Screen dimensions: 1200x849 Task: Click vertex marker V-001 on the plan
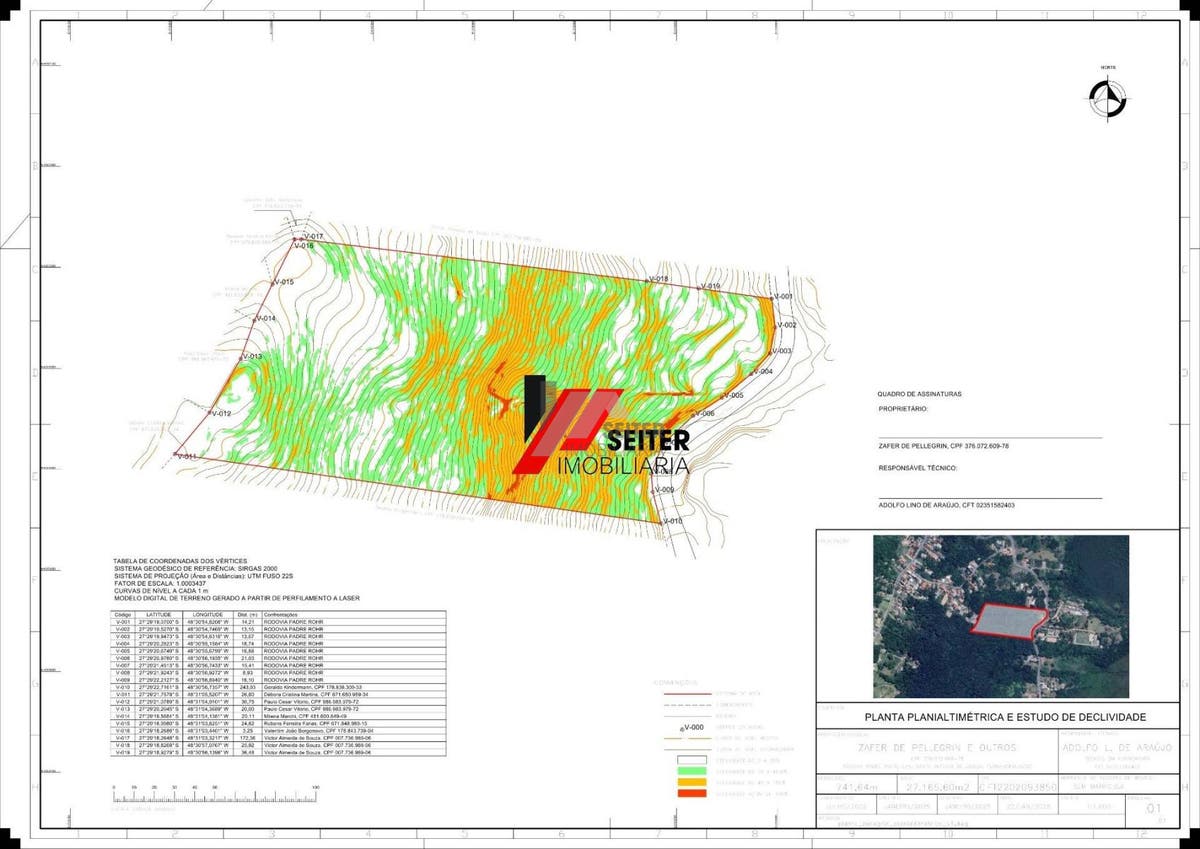pyautogui.click(x=783, y=296)
